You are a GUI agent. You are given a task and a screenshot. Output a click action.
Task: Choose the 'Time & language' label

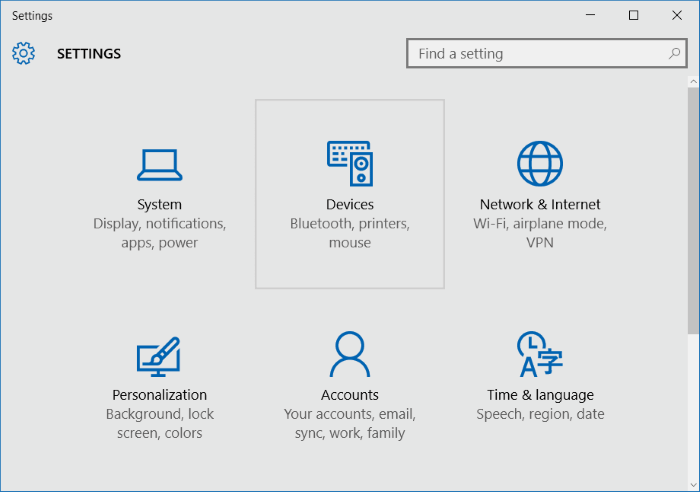coord(540,395)
